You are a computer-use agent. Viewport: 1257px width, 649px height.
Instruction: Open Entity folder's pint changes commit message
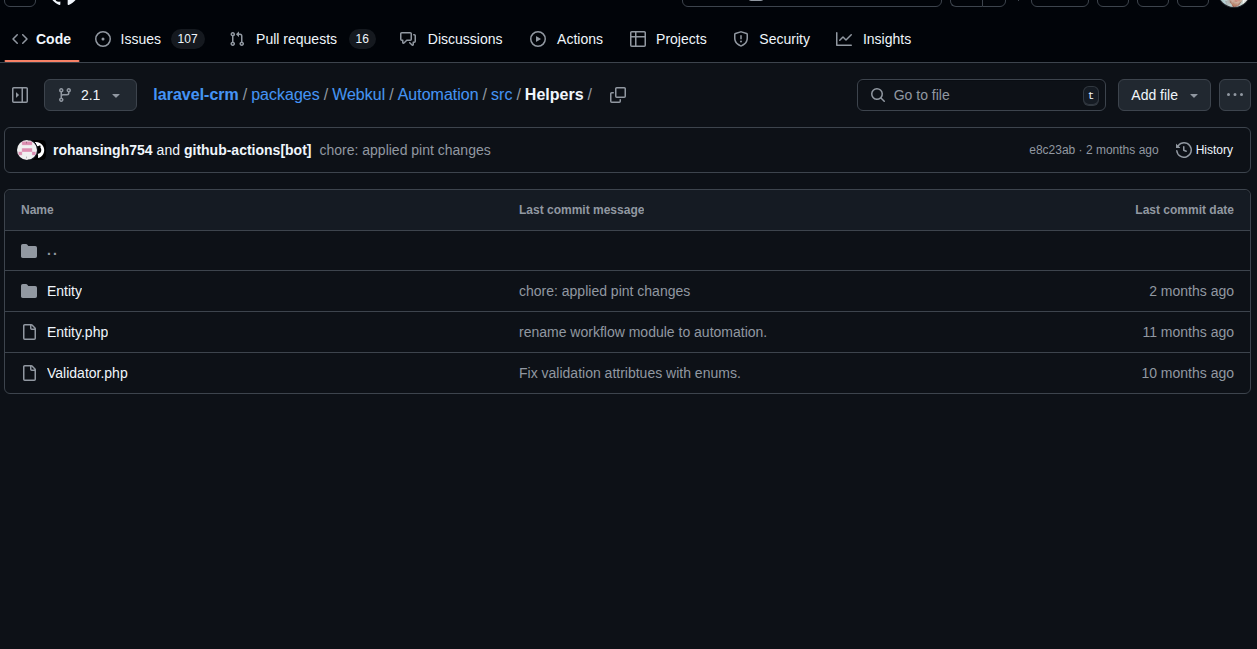point(604,291)
